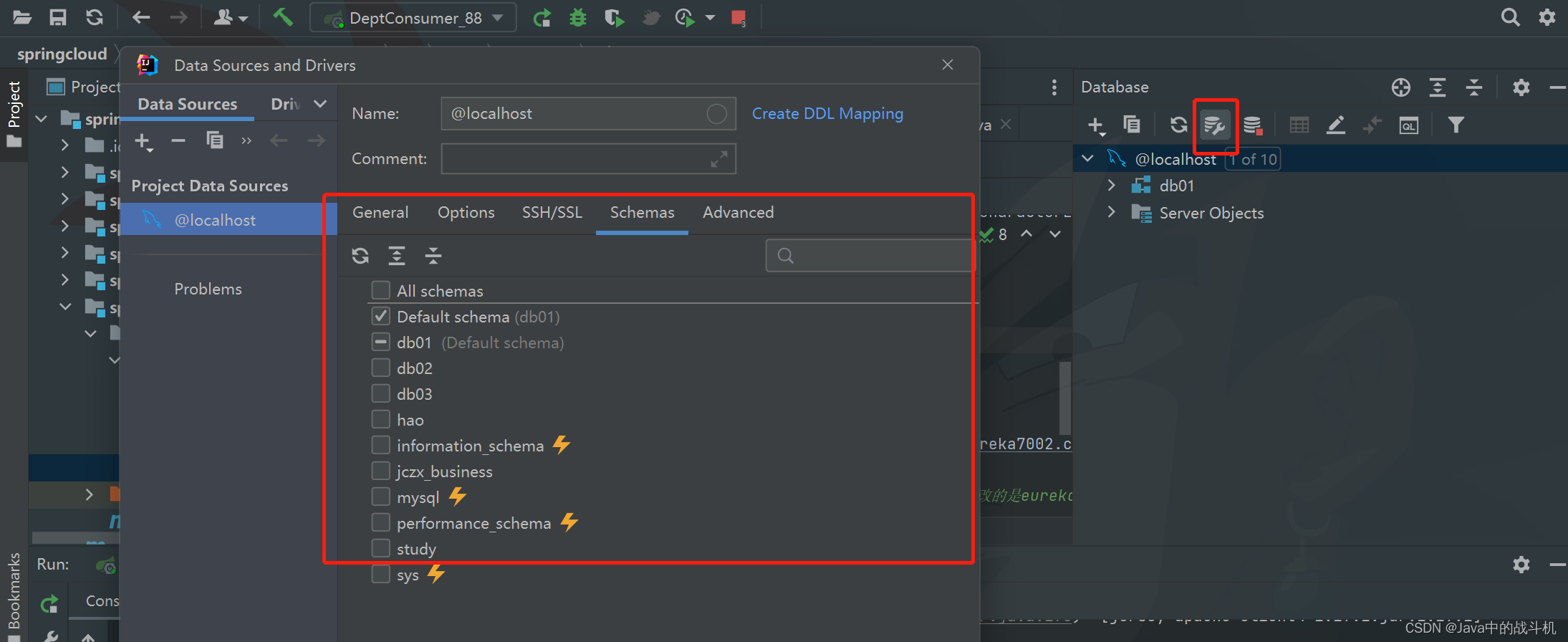Screen dimensions: 1568x642
Task: Start debugging with the green bug icon
Action: point(577,18)
